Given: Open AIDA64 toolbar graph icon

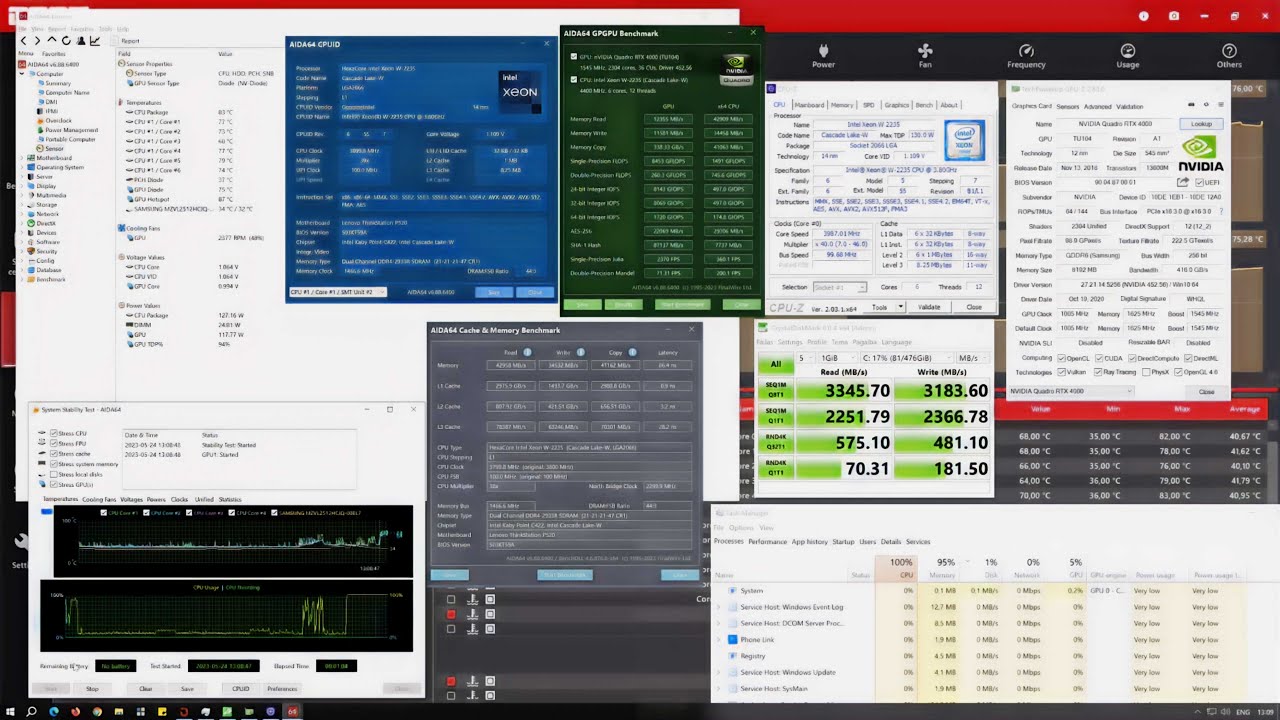Looking at the screenshot, I should coord(95,41).
